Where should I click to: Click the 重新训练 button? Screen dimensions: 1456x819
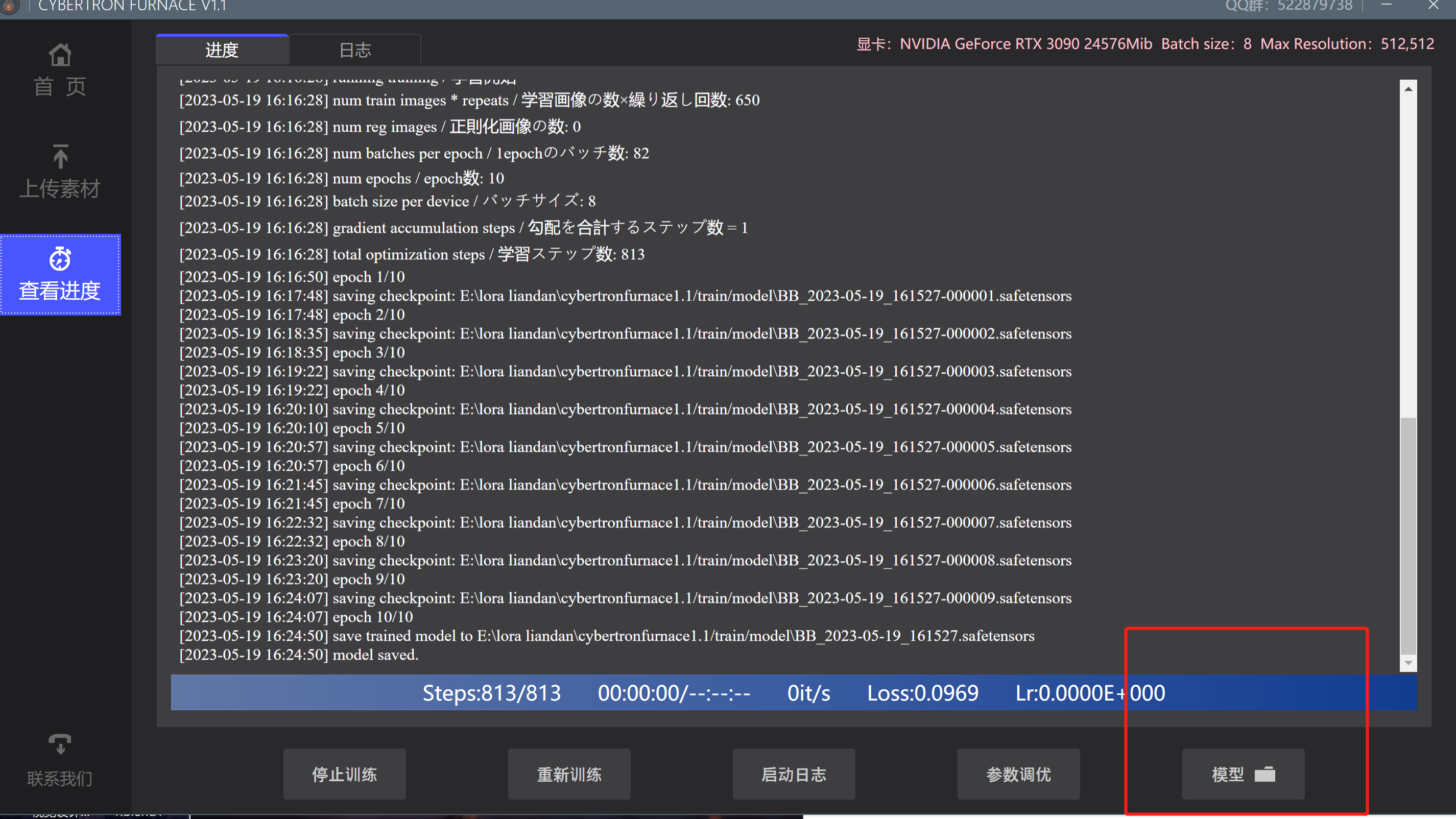click(569, 774)
